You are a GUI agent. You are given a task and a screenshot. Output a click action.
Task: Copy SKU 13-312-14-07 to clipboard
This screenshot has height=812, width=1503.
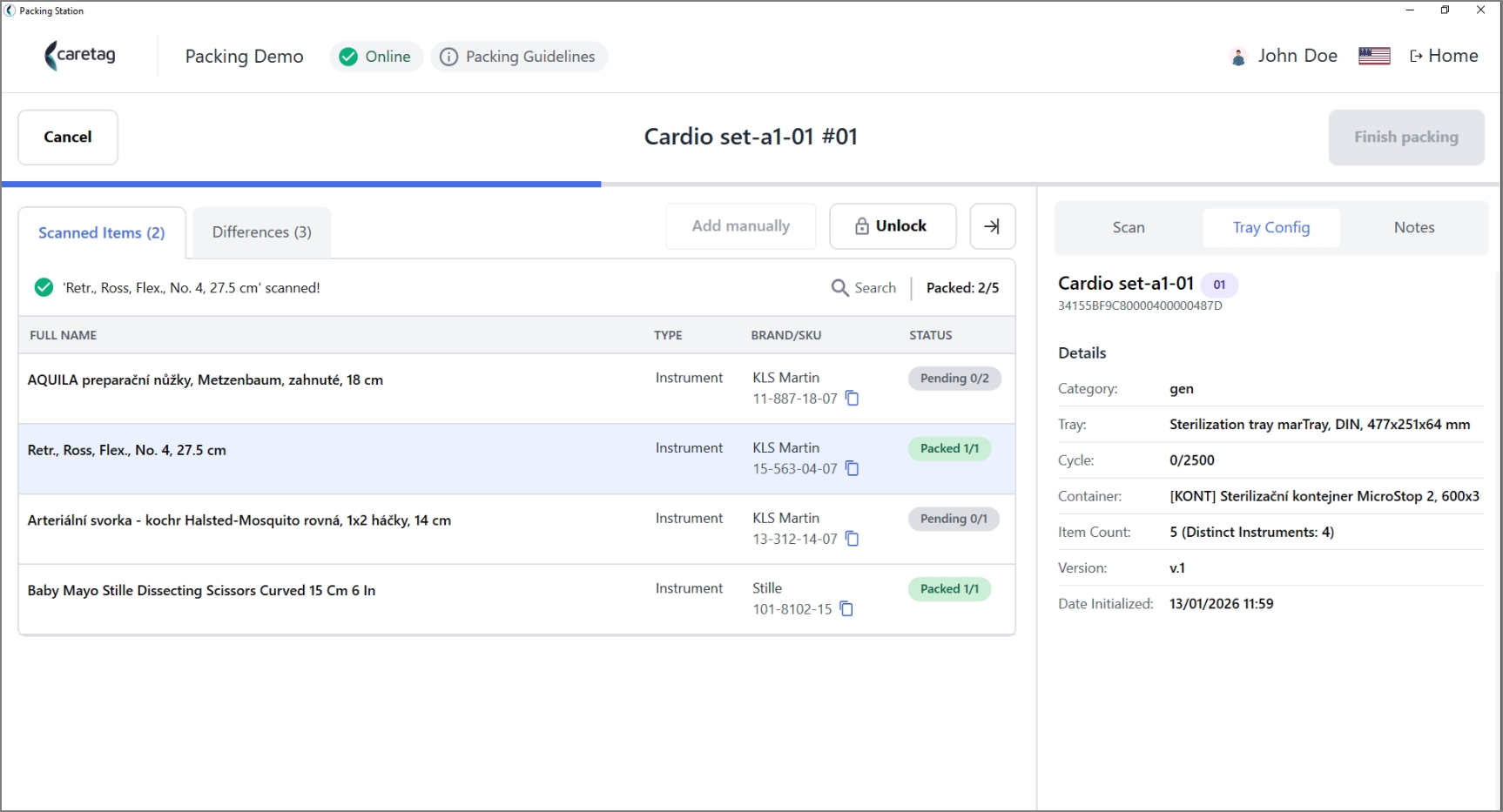[x=853, y=540]
